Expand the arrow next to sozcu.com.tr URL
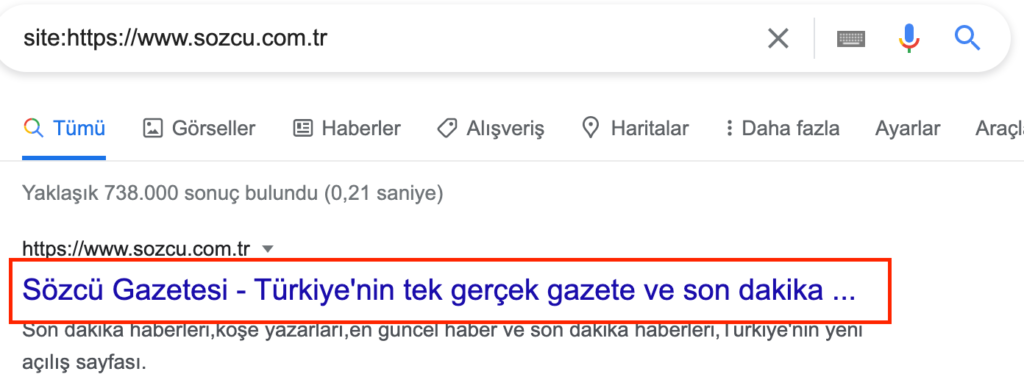Viewport: 1024px width, 388px height. 266,249
